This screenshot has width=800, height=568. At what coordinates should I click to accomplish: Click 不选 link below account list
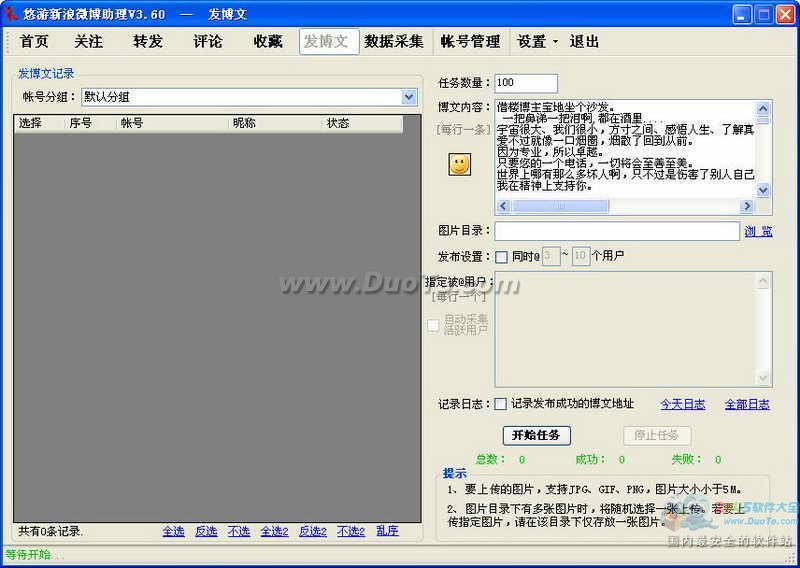[239, 531]
